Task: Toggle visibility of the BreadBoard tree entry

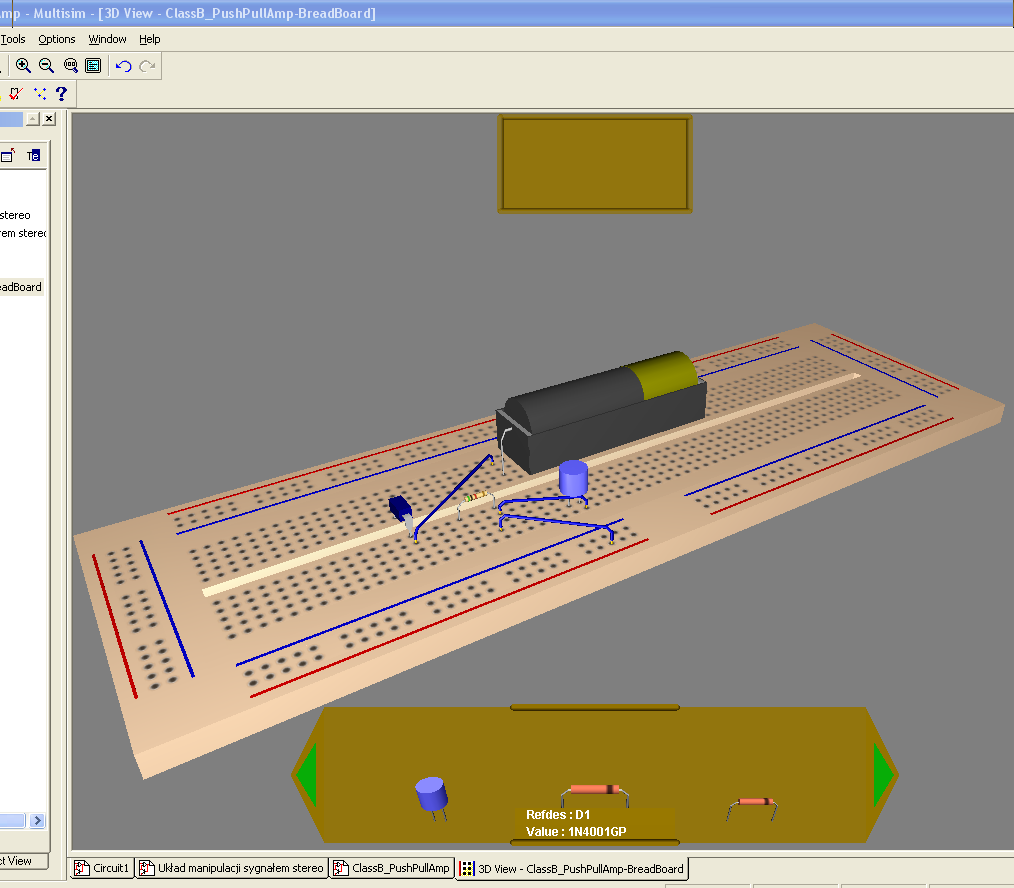Action: (x=20, y=287)
